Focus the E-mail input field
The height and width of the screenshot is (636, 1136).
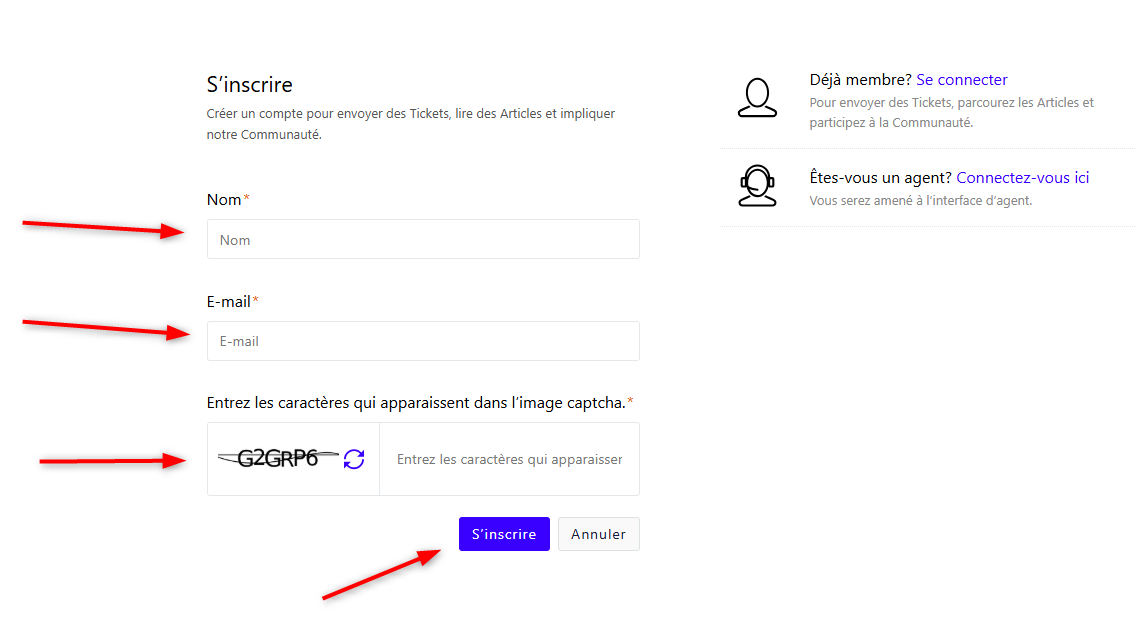coord(422,341)
